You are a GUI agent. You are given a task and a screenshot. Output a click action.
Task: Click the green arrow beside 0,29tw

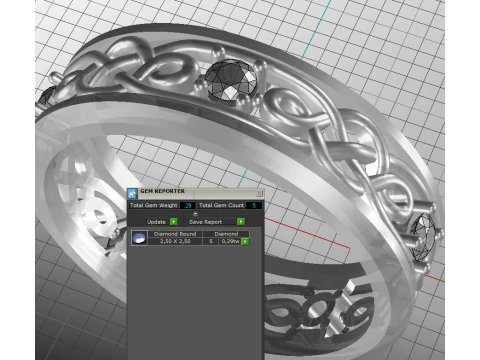coord(245,241)
